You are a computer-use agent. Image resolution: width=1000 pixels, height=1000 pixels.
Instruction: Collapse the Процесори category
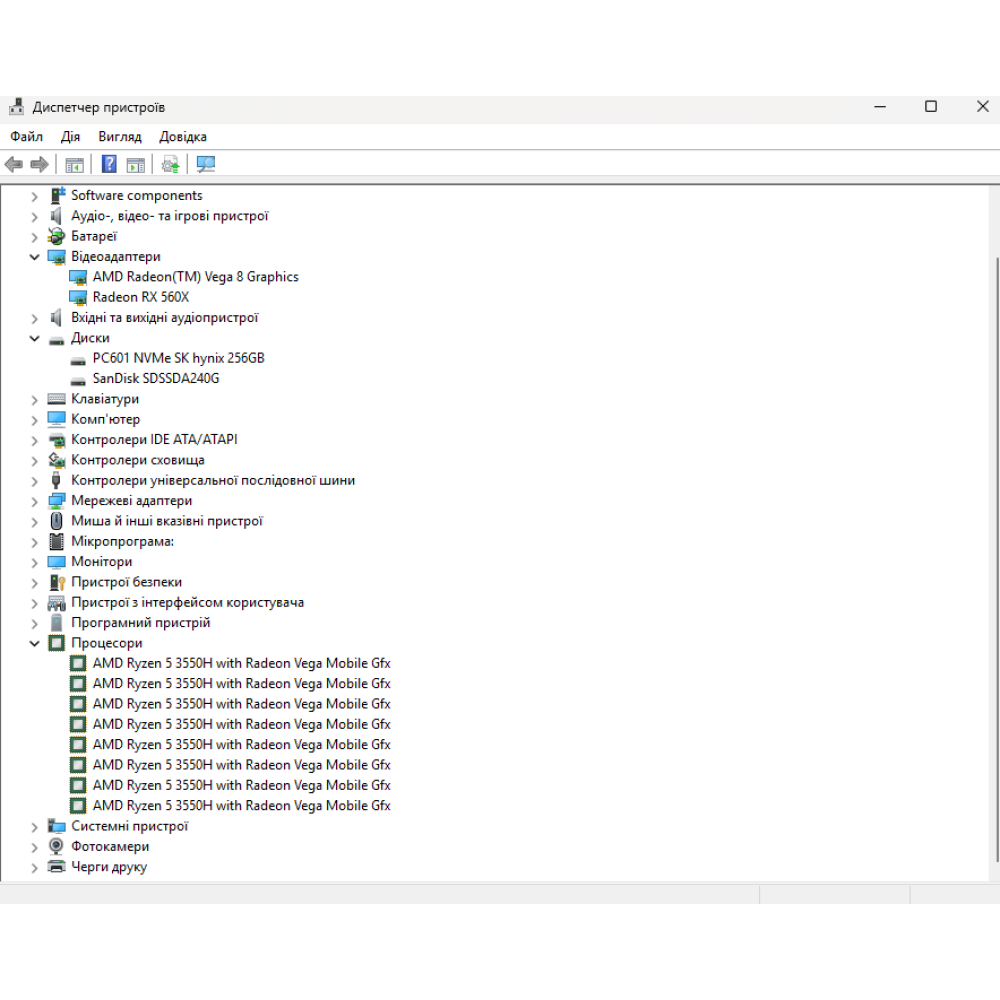(35, 643)
